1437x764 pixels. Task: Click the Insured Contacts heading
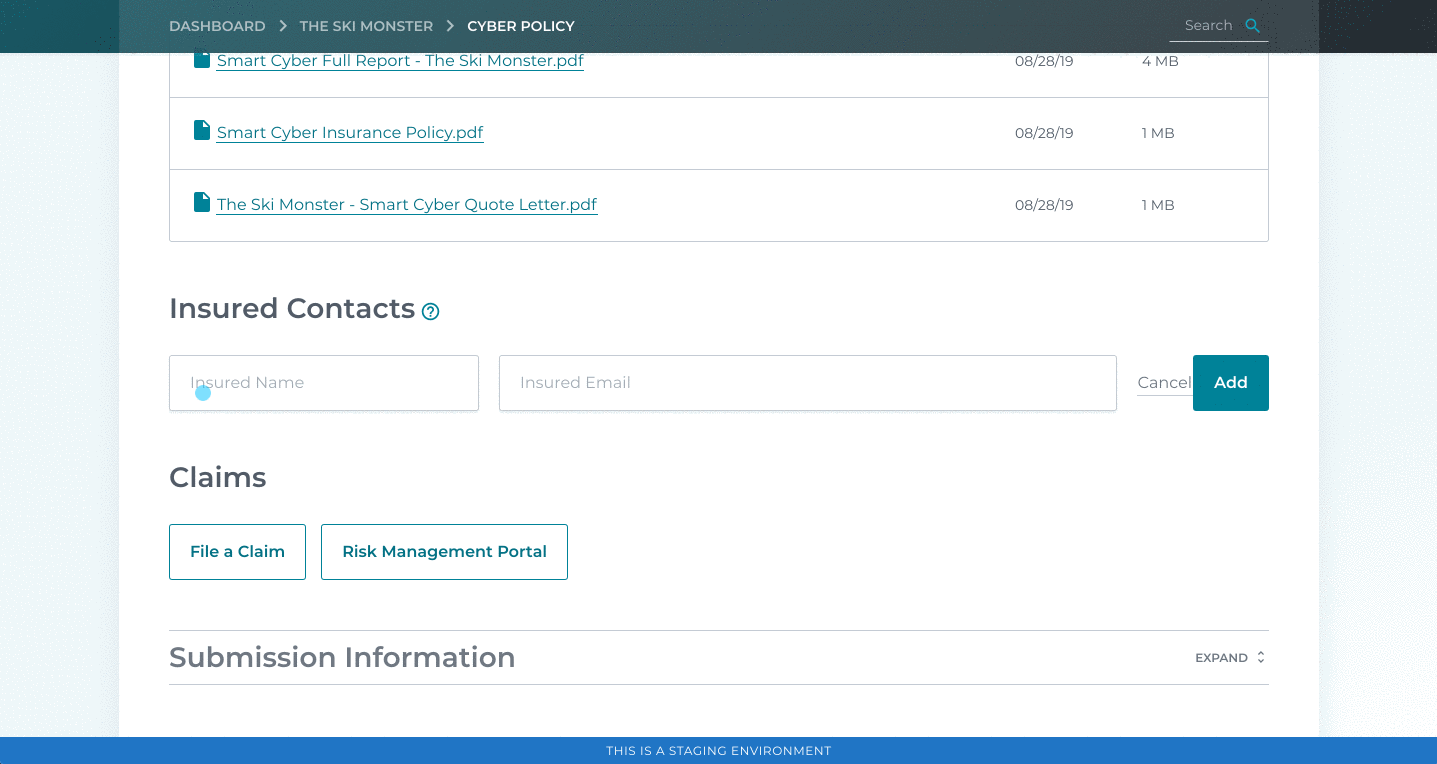point(292,309)
